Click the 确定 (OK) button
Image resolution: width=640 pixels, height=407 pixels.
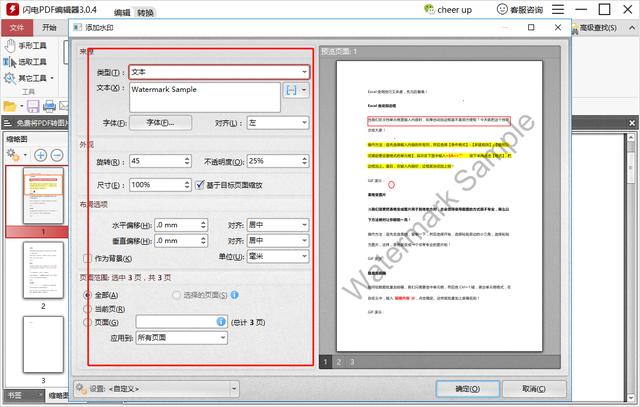[x=468, y=388]
